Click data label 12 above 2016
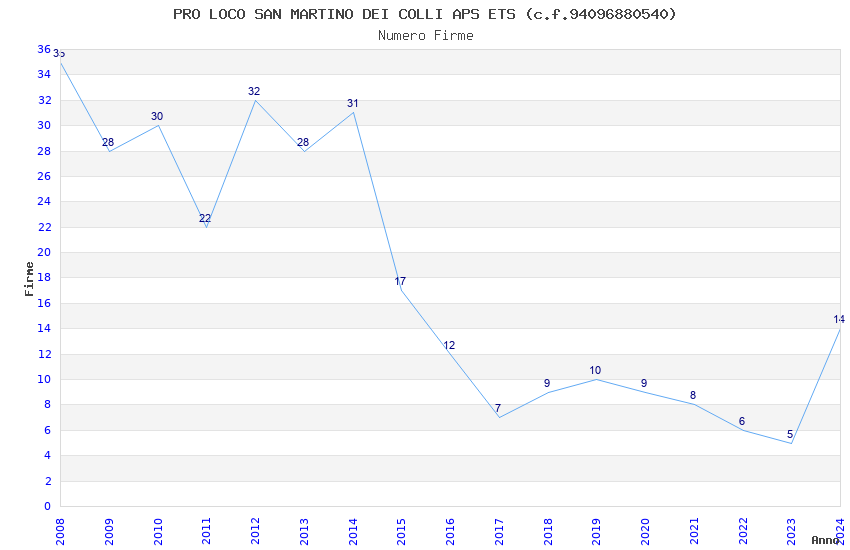This screenshot has height=550, width=850. click(449, 345)
